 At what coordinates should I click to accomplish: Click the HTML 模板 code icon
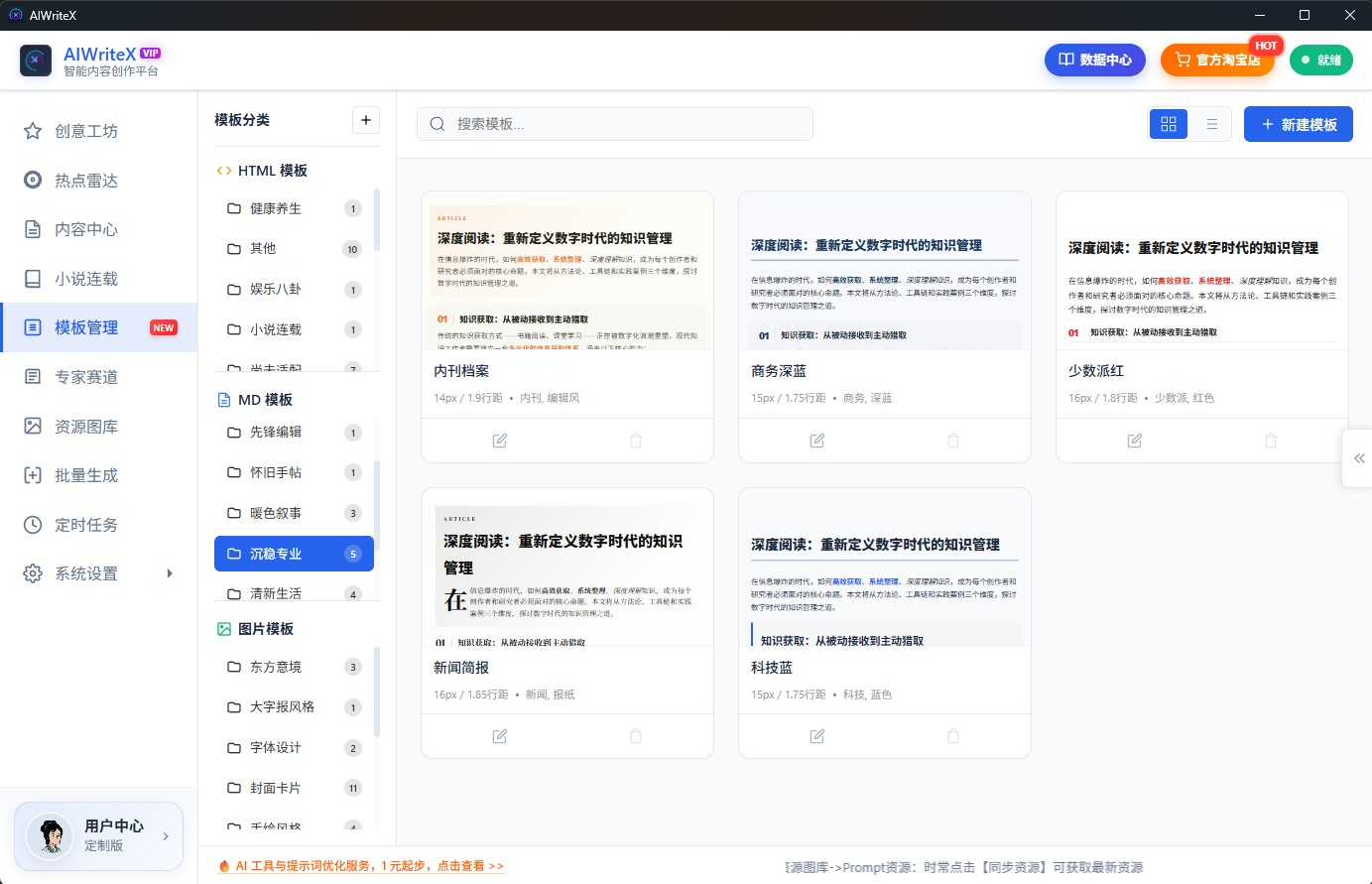pos(224,171)
